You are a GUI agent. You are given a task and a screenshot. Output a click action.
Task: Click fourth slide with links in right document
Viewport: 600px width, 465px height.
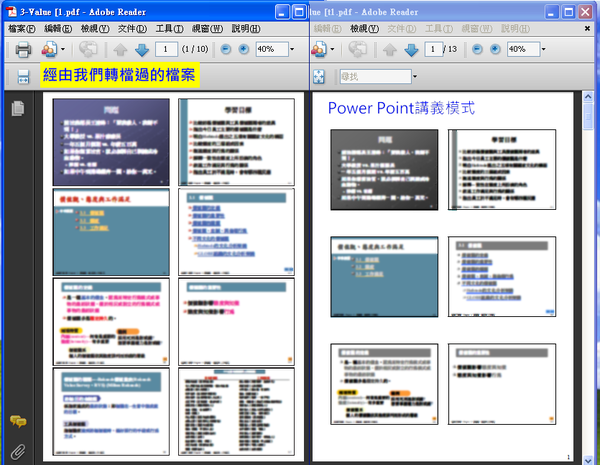pos(502,277)
